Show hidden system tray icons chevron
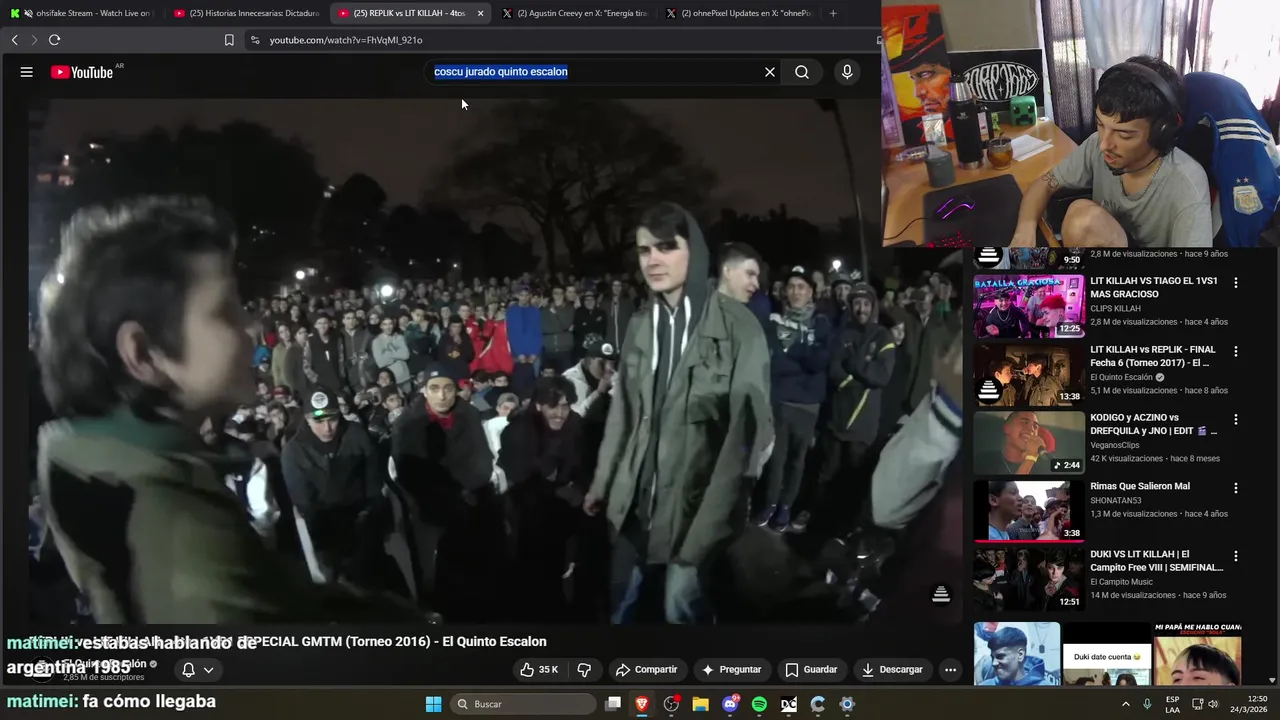The height and width of the screenshot is (720, 1280). point(1126,704)
